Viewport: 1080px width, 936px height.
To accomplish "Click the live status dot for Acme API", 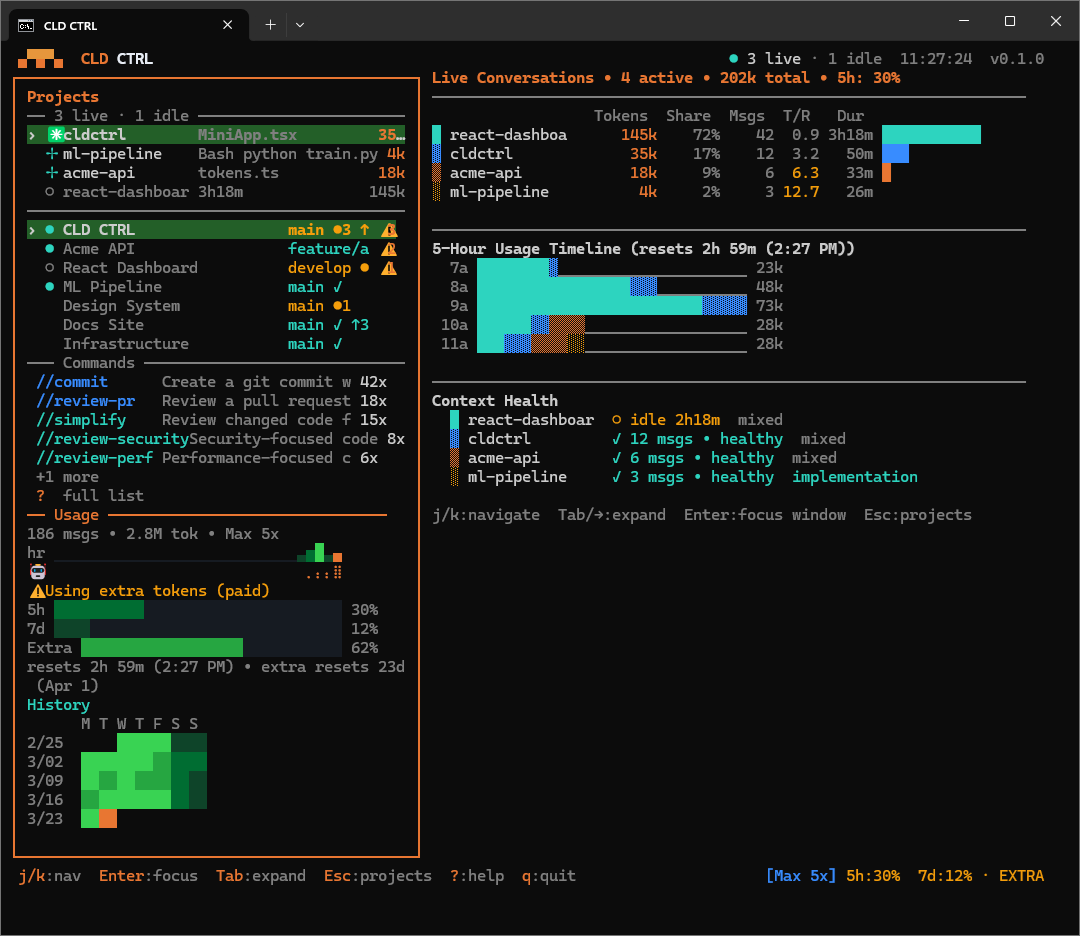I will click(50, 249).
